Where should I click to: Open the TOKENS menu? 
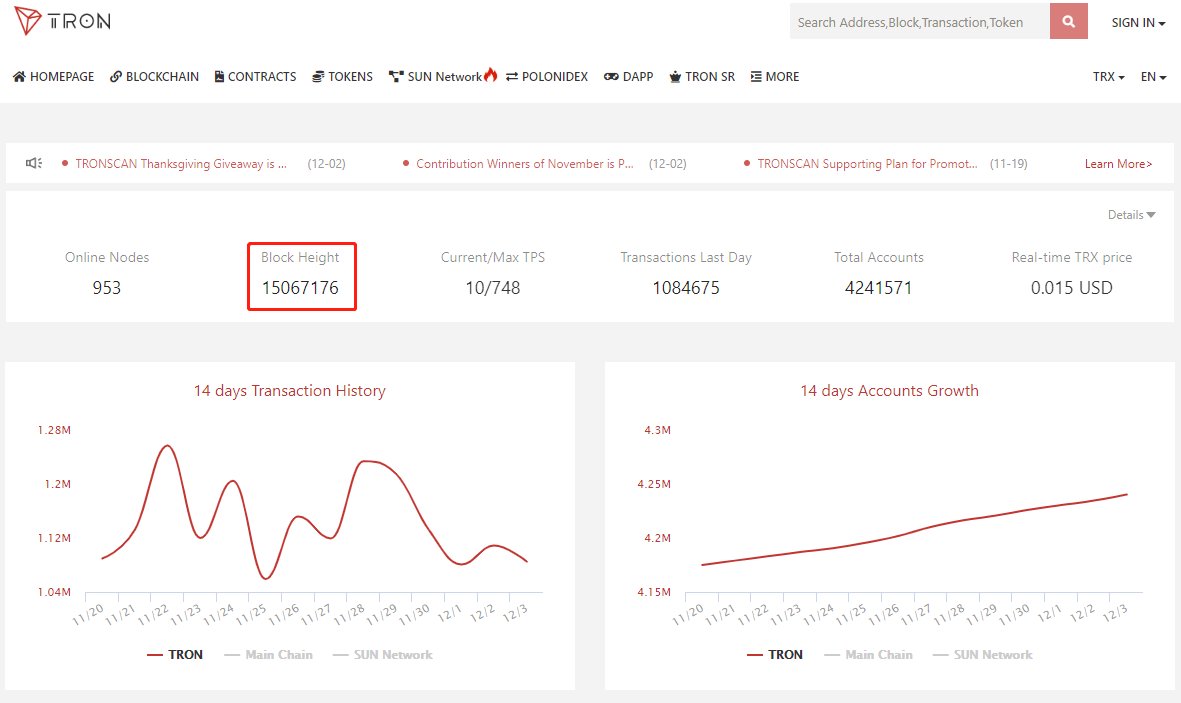coord(343,77)
